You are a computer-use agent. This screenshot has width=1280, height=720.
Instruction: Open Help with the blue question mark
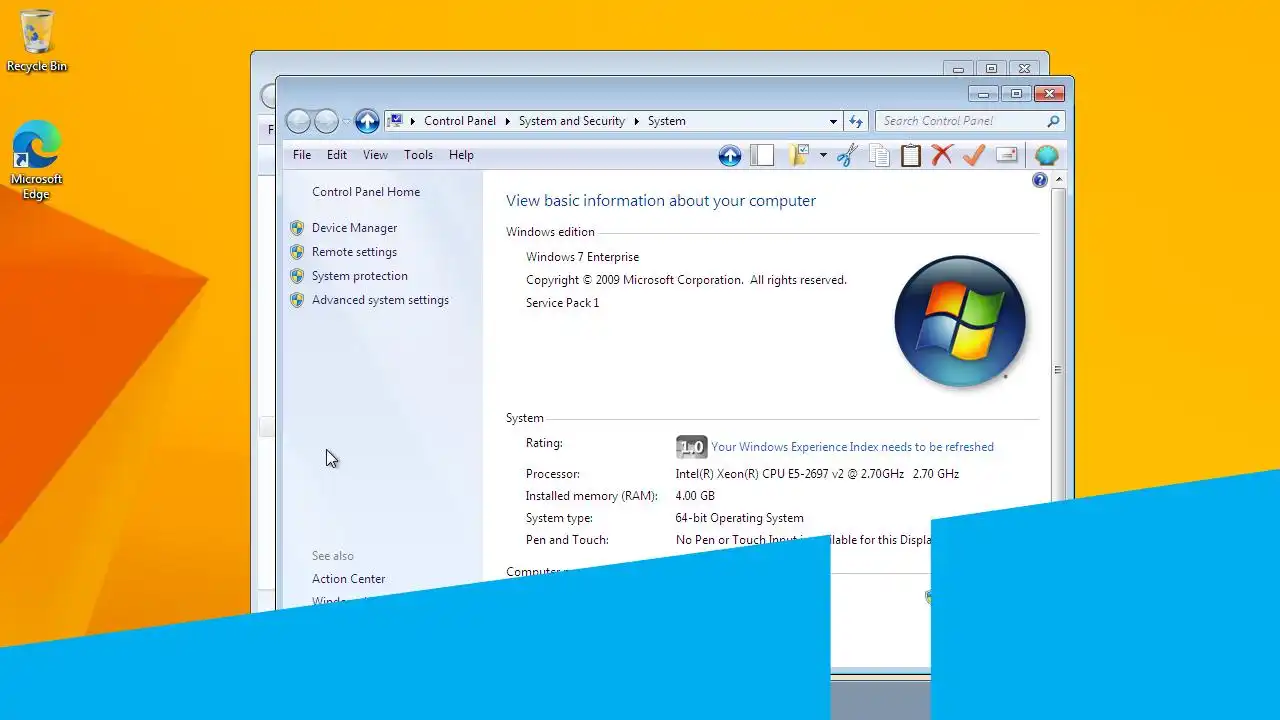1040,180
